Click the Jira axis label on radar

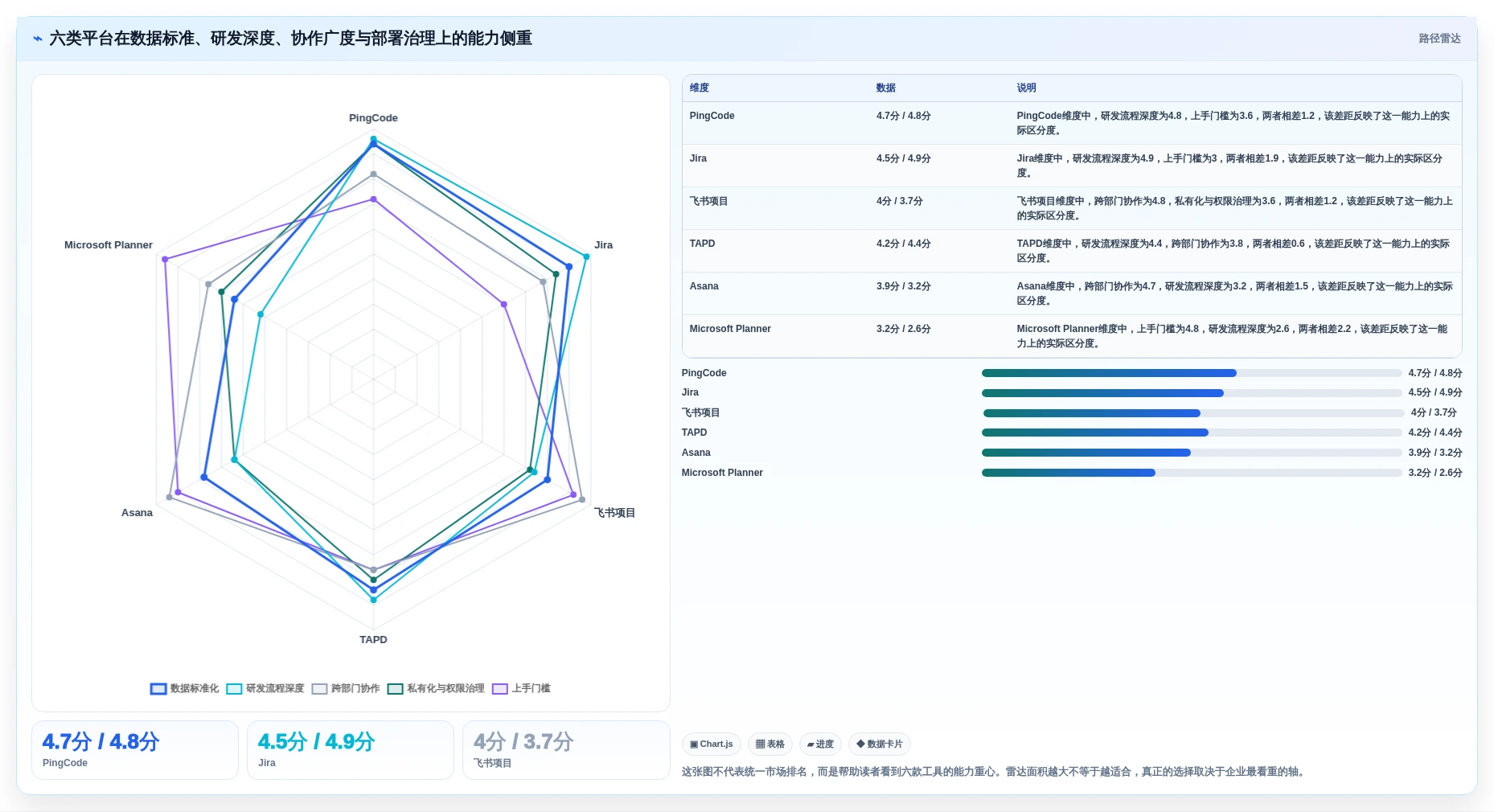[603, 245]
